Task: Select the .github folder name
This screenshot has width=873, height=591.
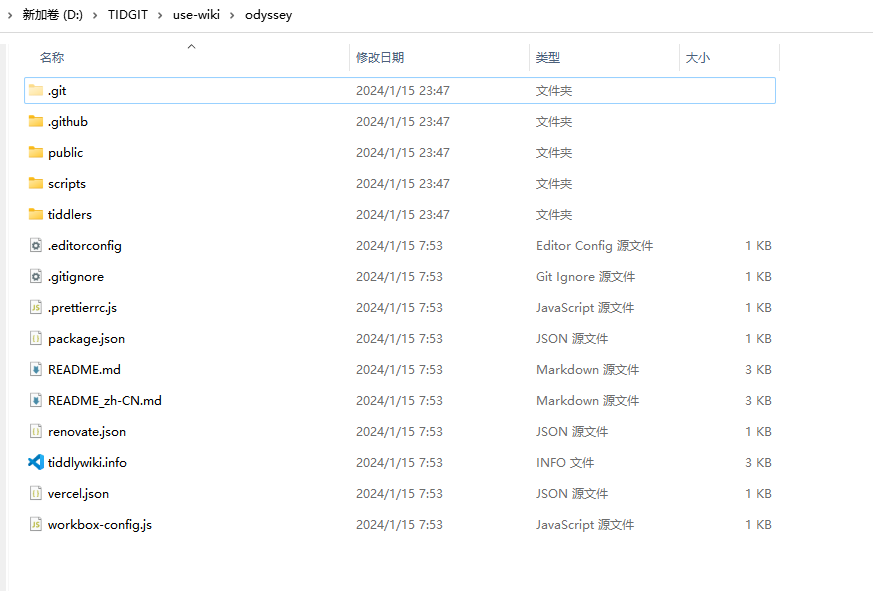Action: pos(68,121)
